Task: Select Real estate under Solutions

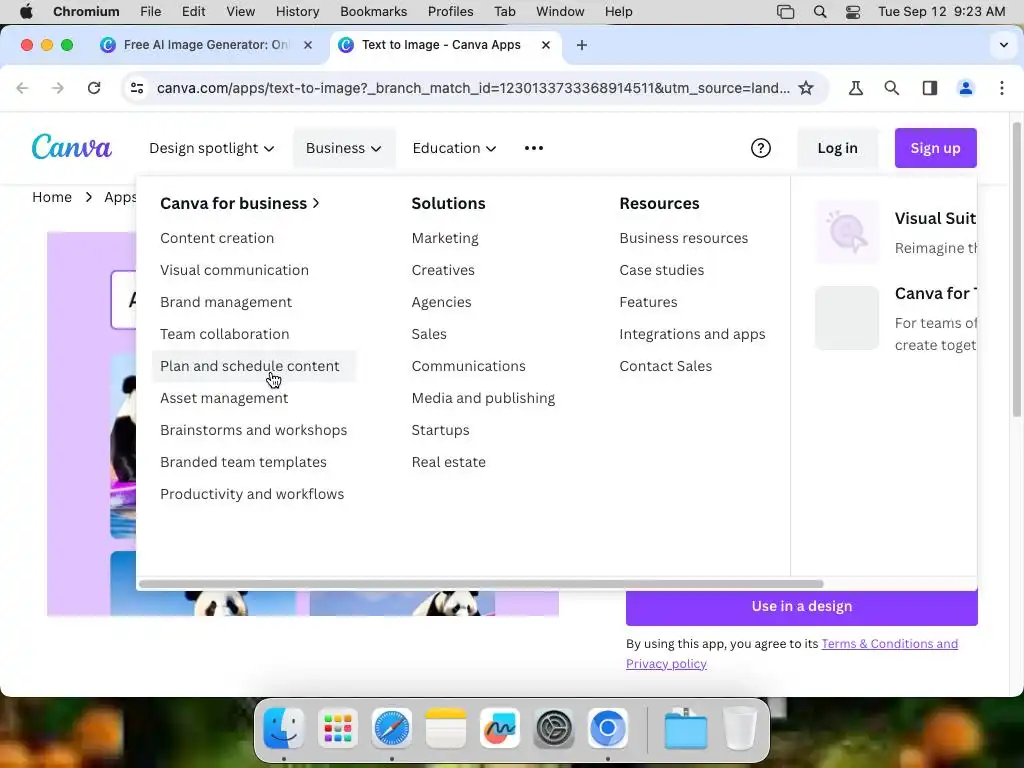Action: 449,462
